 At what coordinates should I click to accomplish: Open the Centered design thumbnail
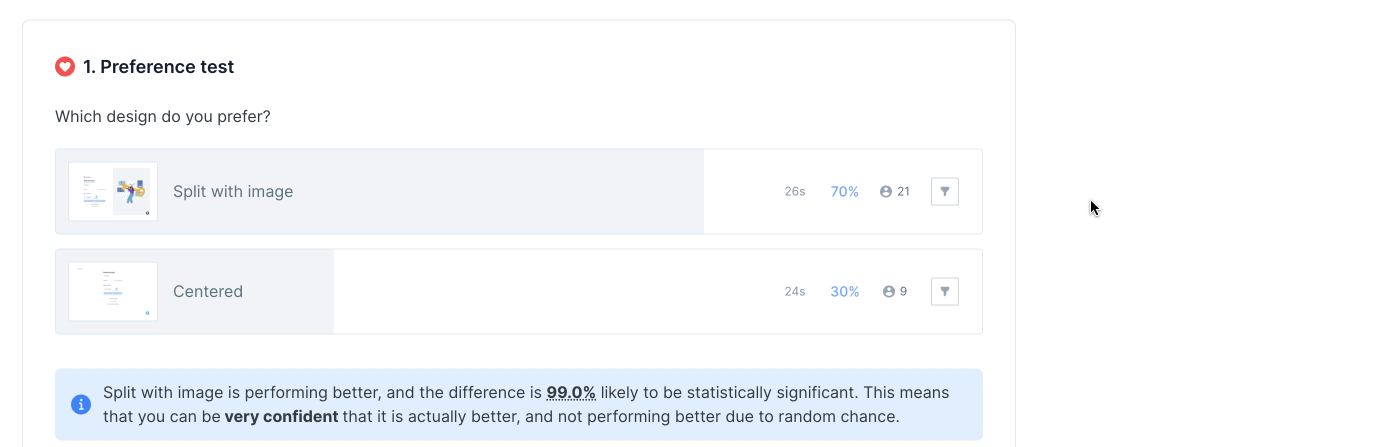pos(113,291)
